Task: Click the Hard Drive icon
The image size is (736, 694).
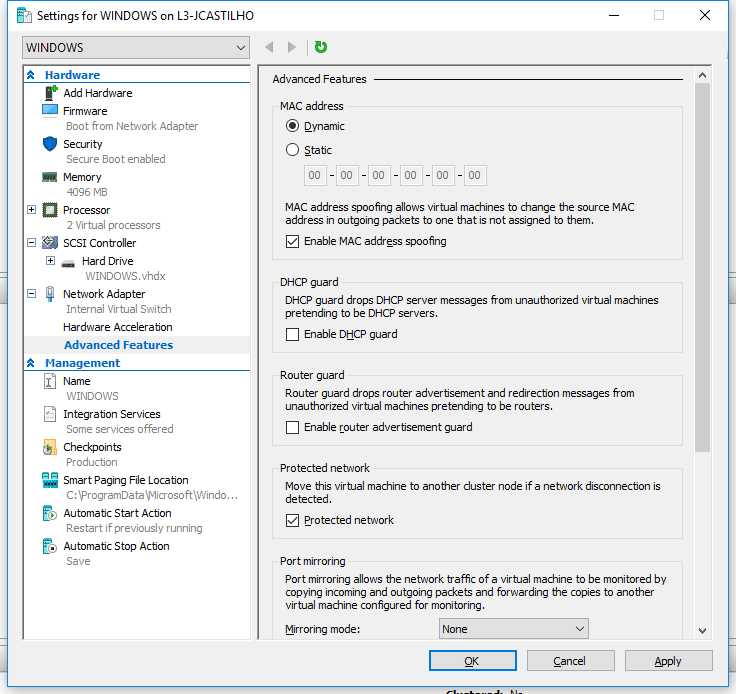Action: (x=68, y=262)
